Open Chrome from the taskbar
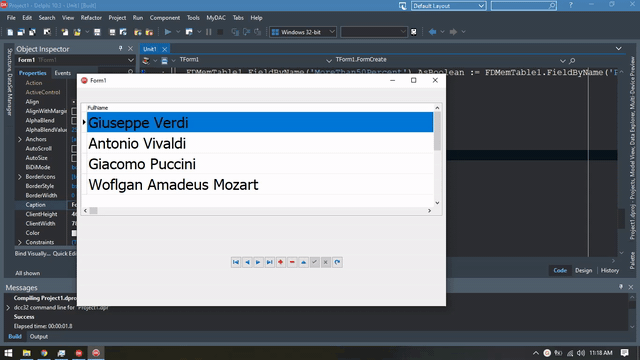Viewport: 640px width, 360px height. [44, 353]
